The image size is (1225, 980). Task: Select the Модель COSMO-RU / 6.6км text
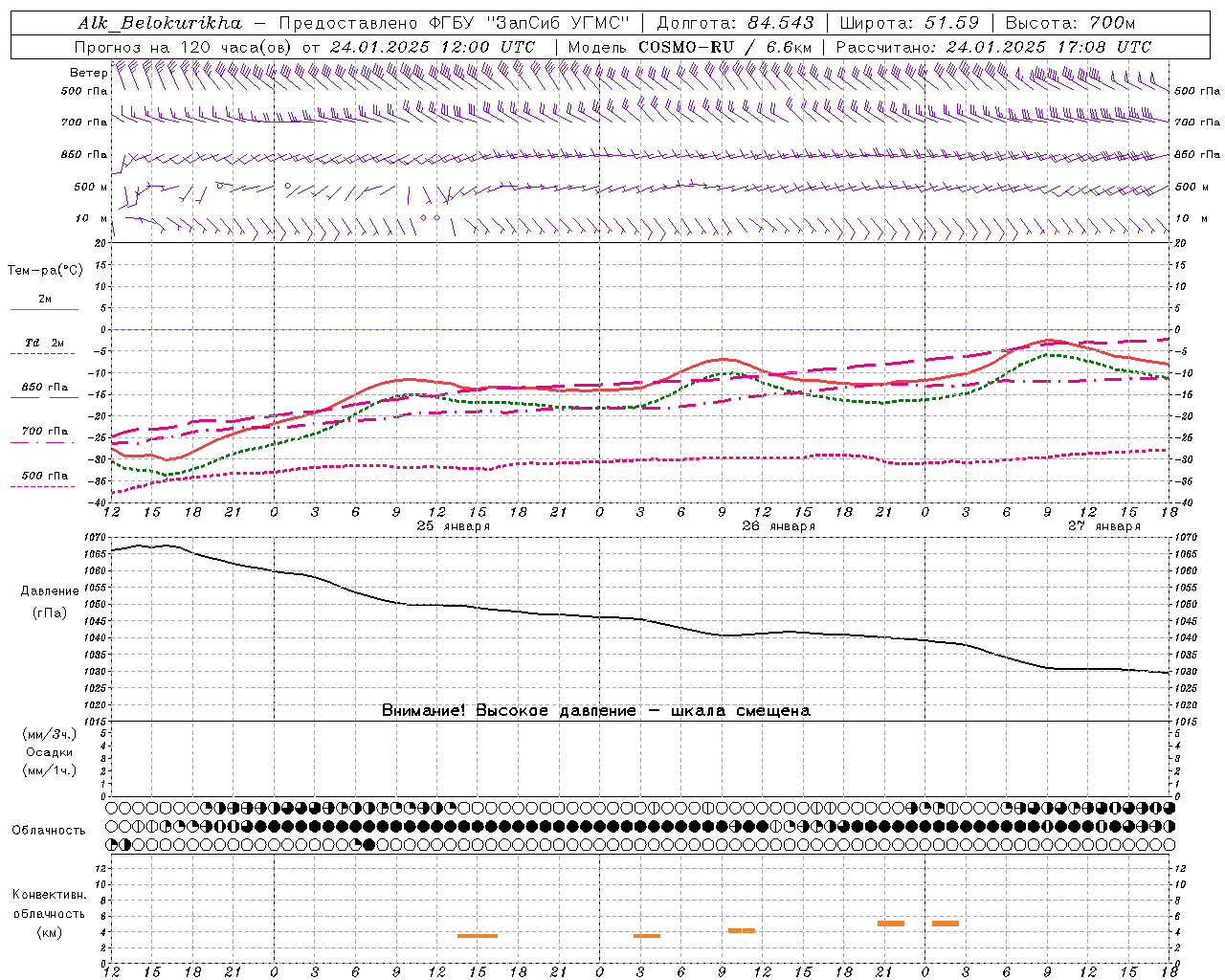click(x=689, y=47)
